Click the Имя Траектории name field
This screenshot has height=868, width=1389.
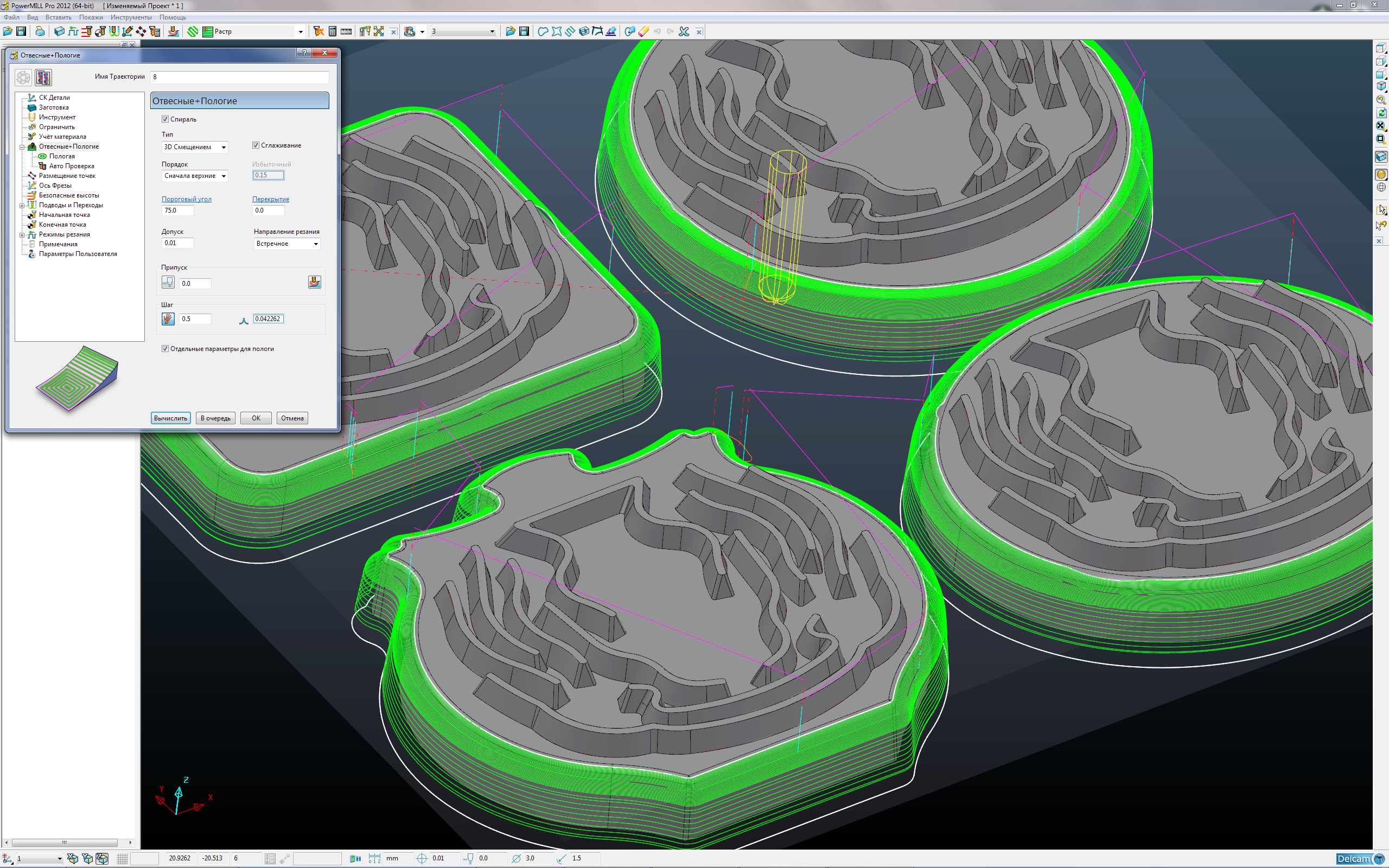coord(239,77)
